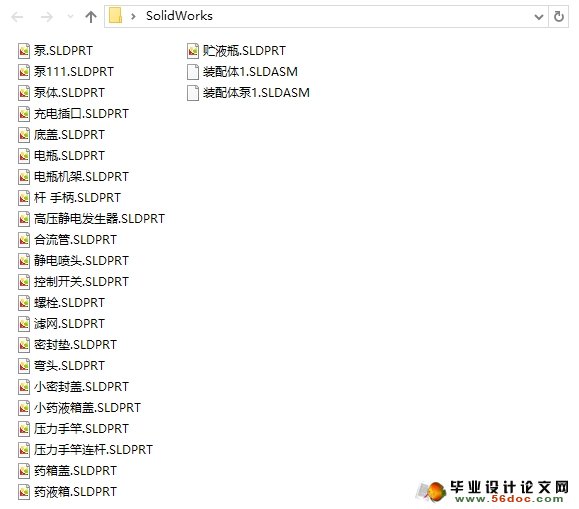Select the file icon of 螺栓.SLDPRT

(x=24, y=304)
